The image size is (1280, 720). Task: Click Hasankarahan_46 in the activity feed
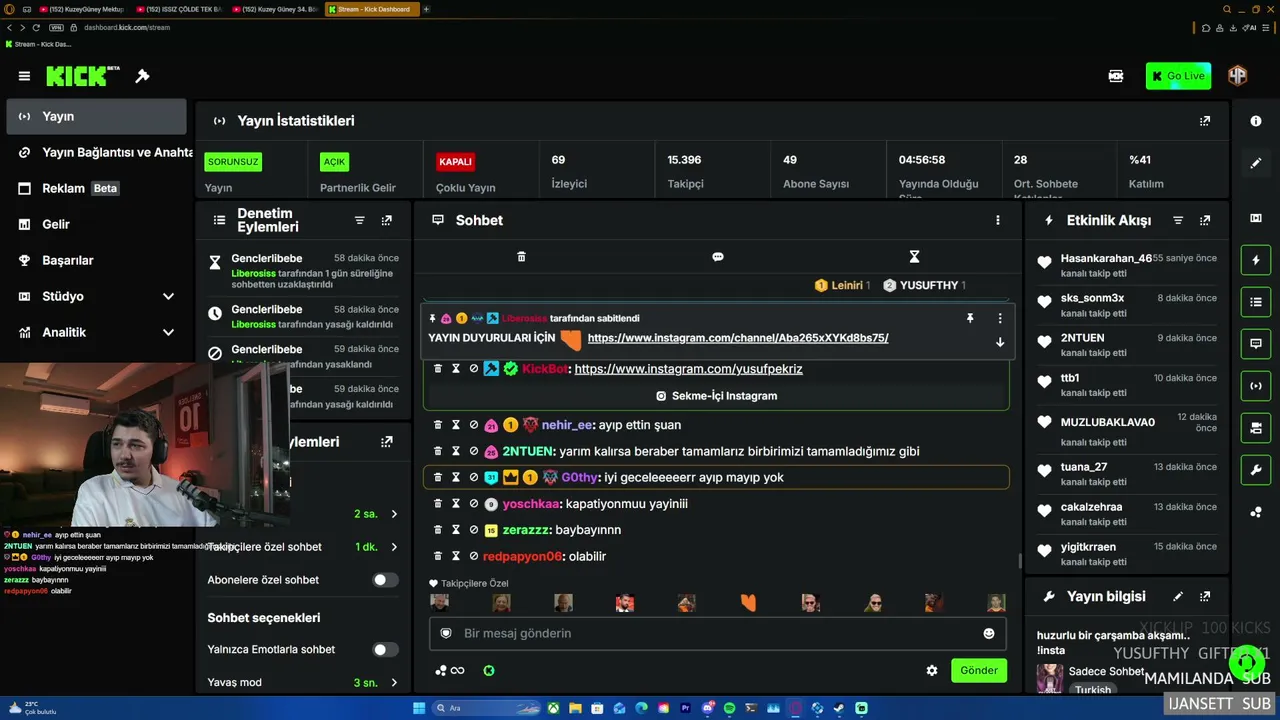point(1106,258)
